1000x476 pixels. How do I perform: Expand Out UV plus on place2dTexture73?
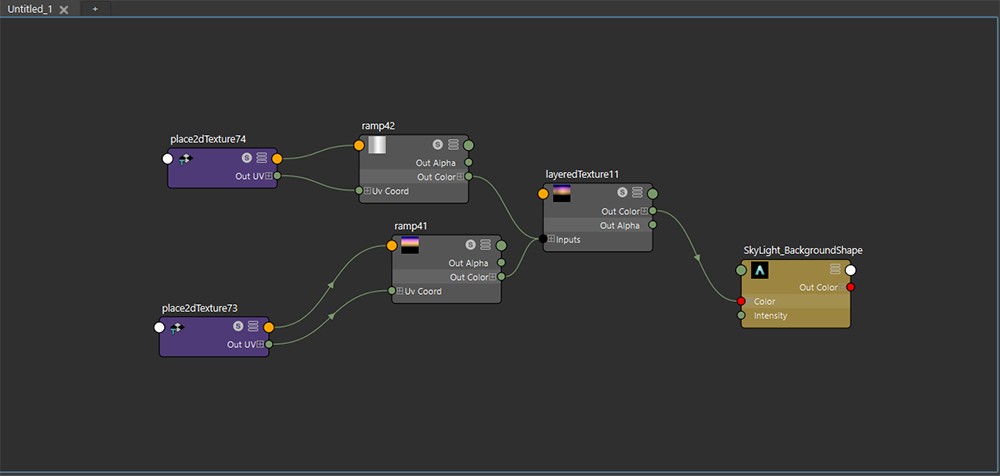261,345
